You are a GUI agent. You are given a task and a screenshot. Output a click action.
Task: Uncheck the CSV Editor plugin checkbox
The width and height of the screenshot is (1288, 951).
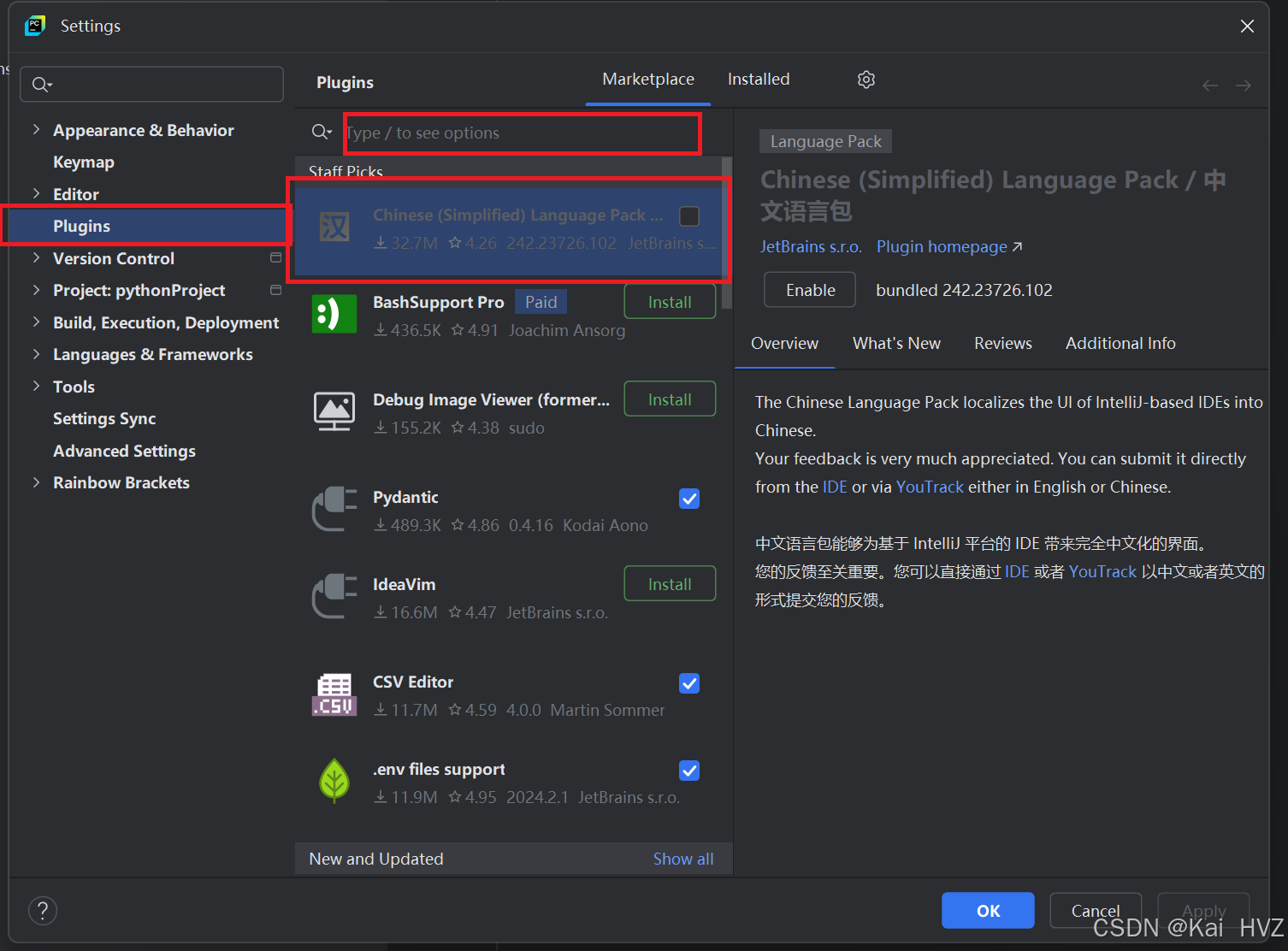coord(689,683)
